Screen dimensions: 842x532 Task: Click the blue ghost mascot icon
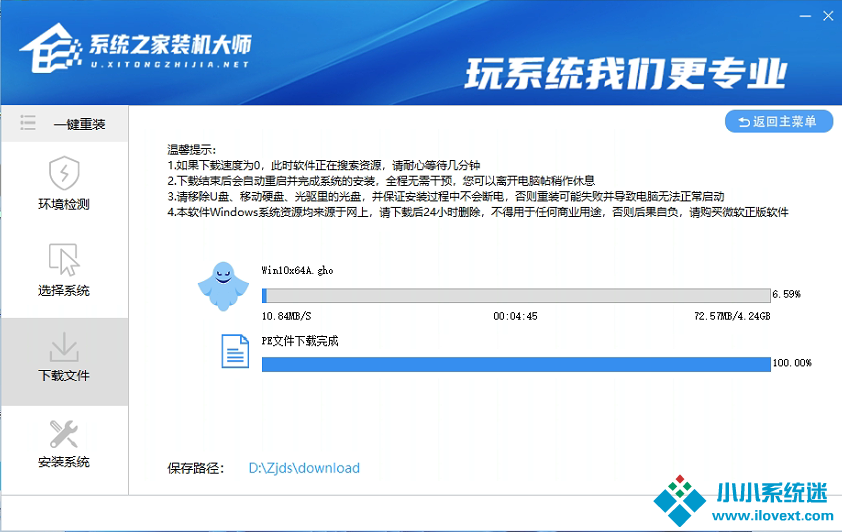223,286
